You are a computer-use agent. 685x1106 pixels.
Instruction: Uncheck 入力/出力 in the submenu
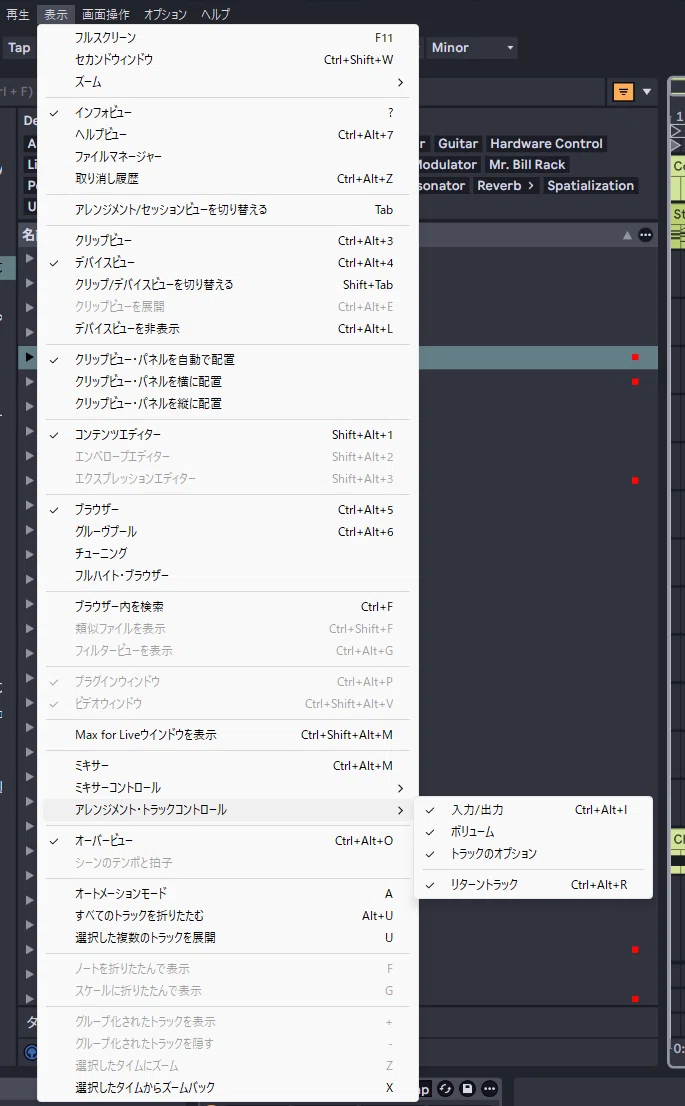[533, 810]
